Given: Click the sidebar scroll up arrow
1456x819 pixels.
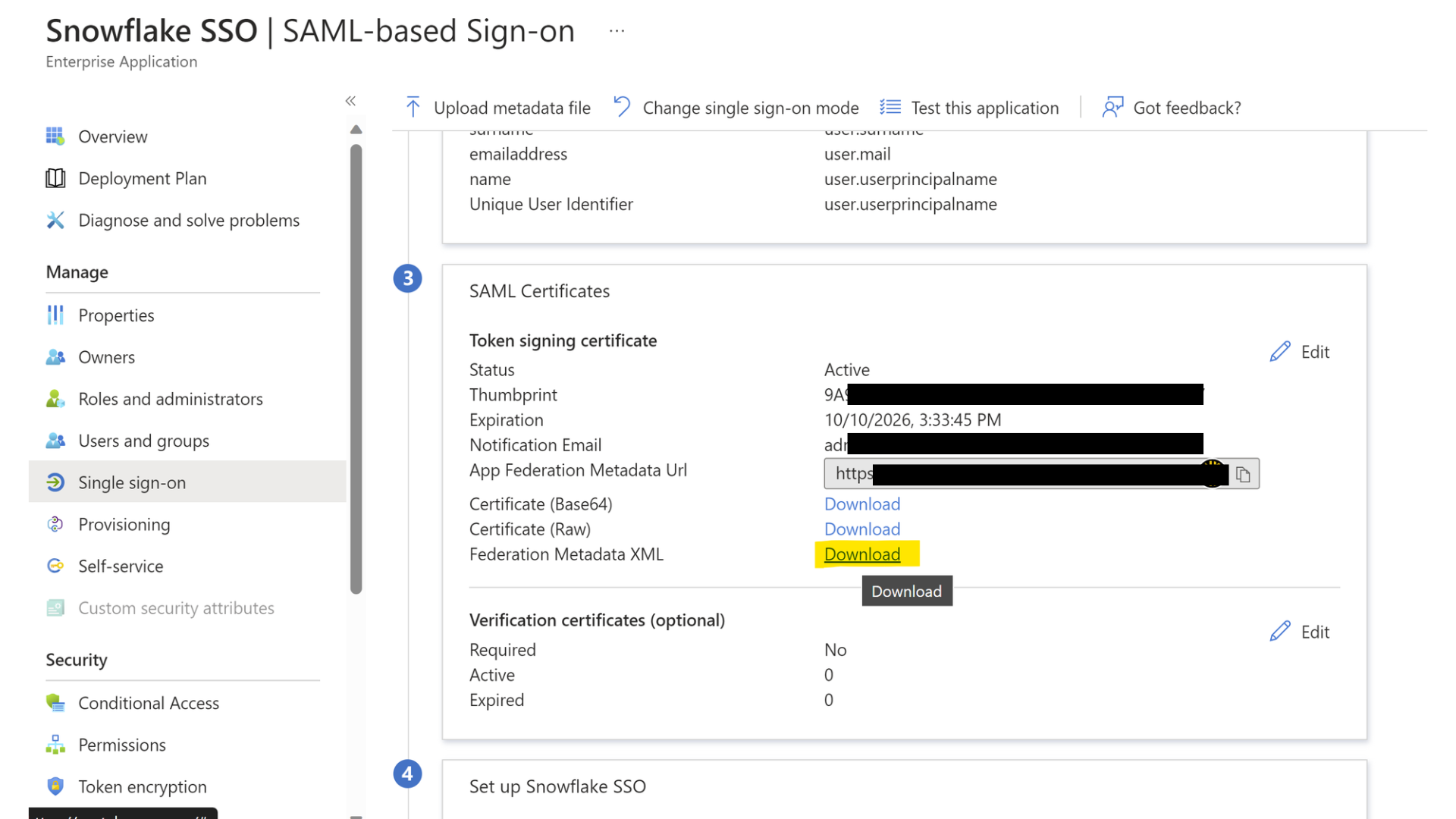Looking at the screenshot, I should pos(356,130).
